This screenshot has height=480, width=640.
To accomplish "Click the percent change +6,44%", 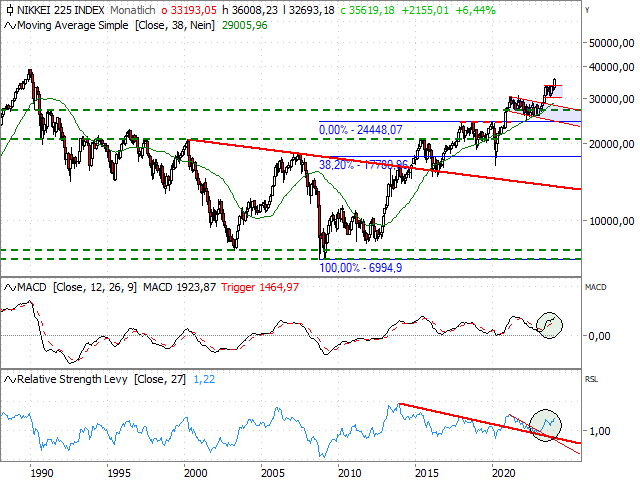I will point(476,10).
